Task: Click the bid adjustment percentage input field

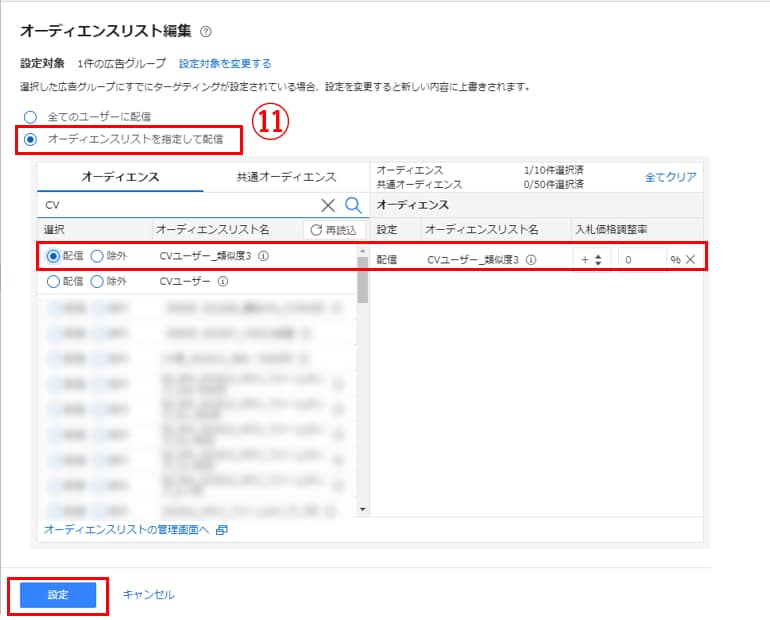Action: 641,259
